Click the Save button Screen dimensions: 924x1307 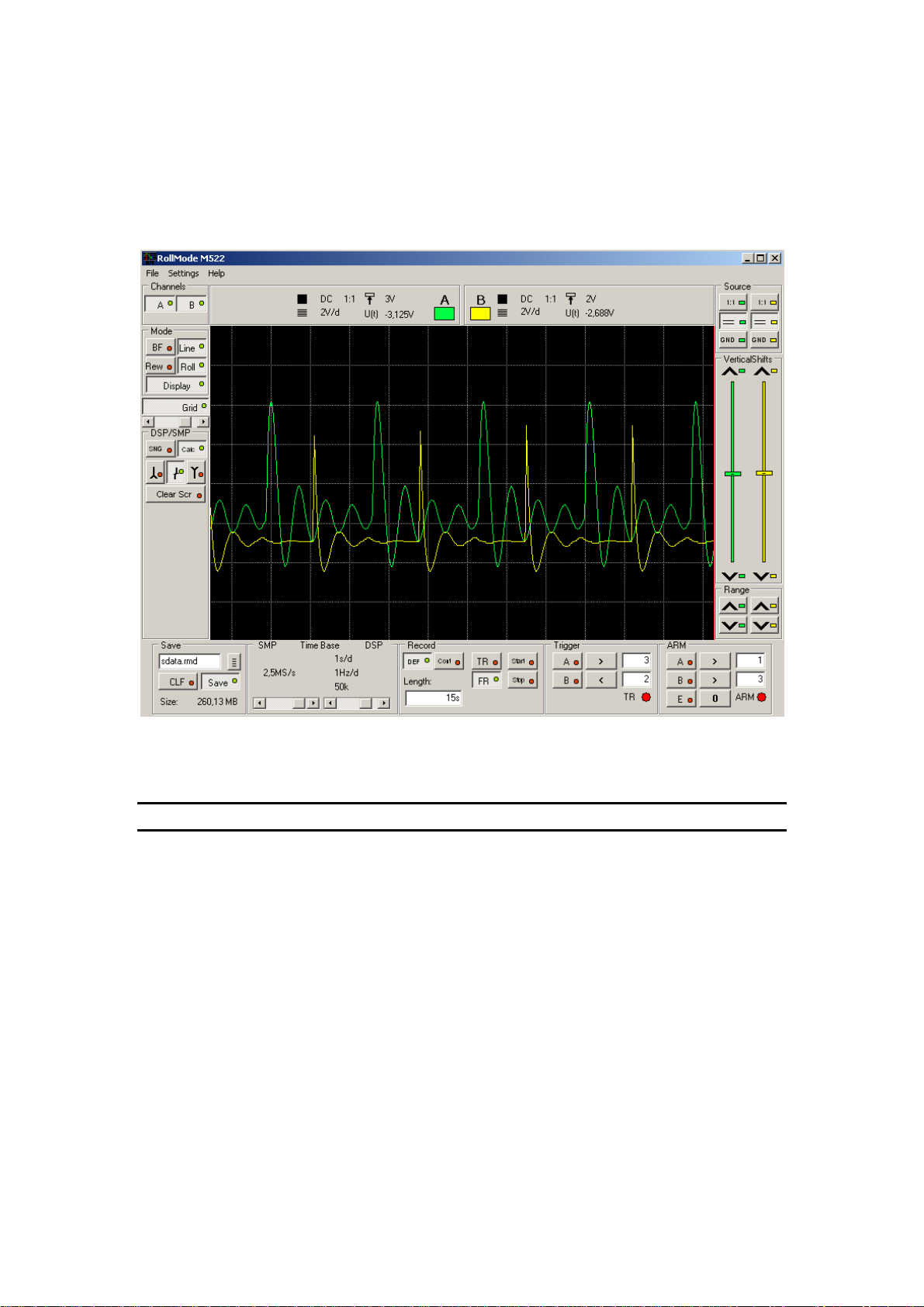coord(221,683)
